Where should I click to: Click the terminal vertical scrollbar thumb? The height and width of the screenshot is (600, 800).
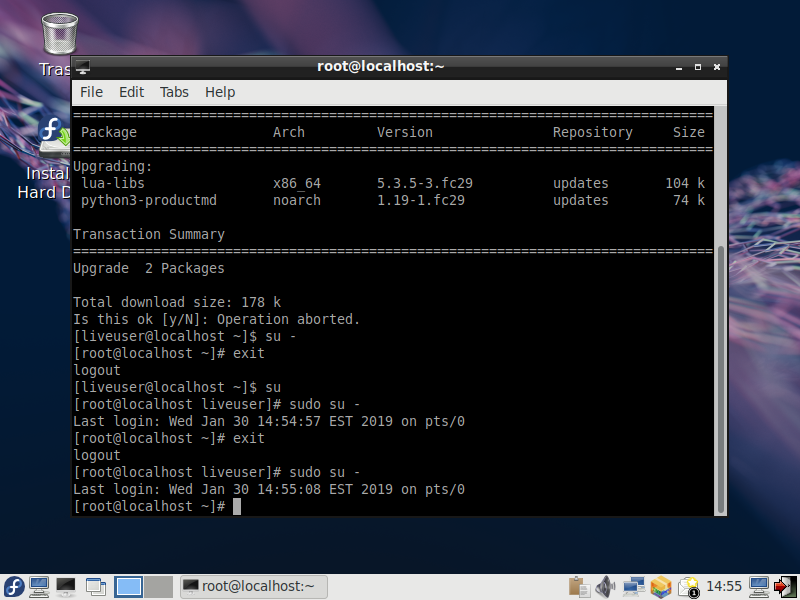(x=720, y=380)
